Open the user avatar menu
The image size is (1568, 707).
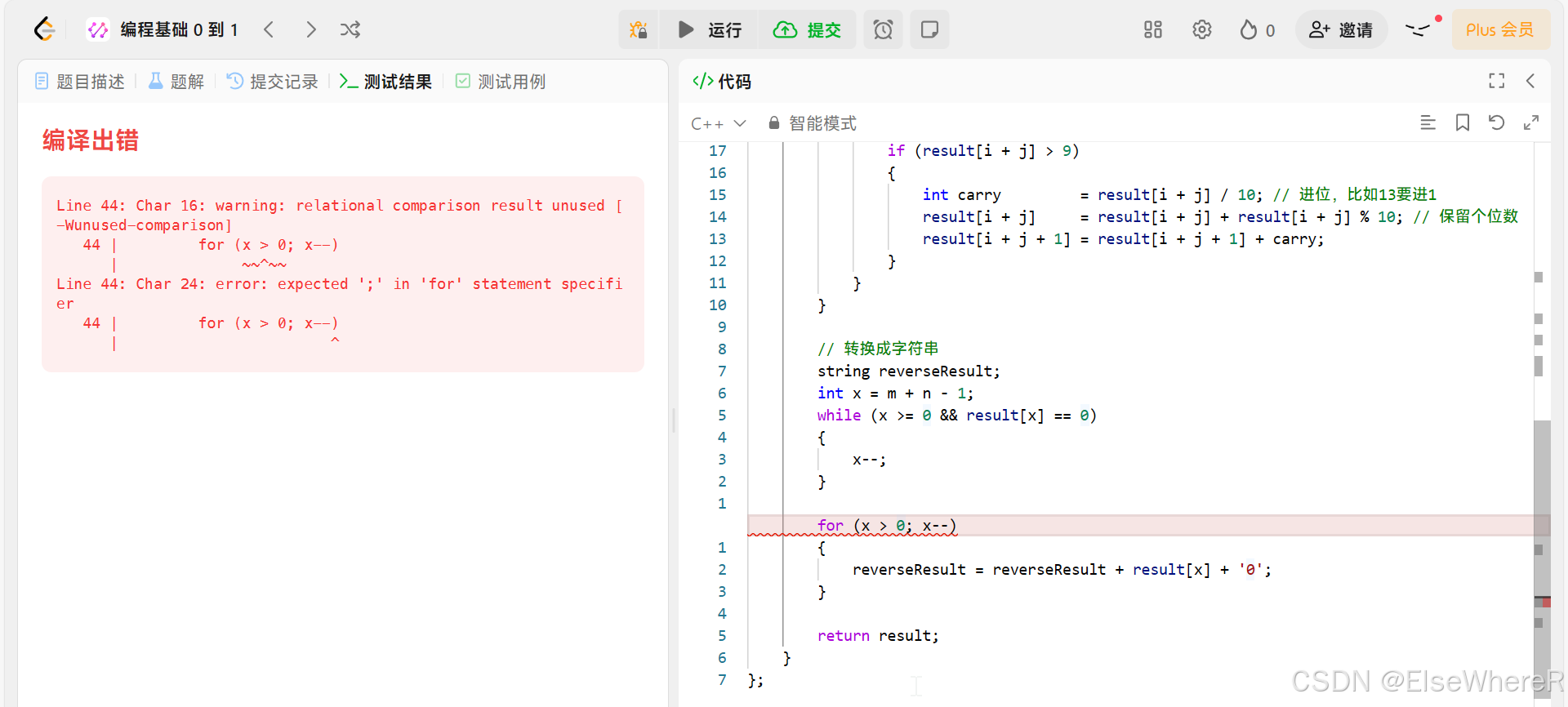click(x=1419, y=30)
